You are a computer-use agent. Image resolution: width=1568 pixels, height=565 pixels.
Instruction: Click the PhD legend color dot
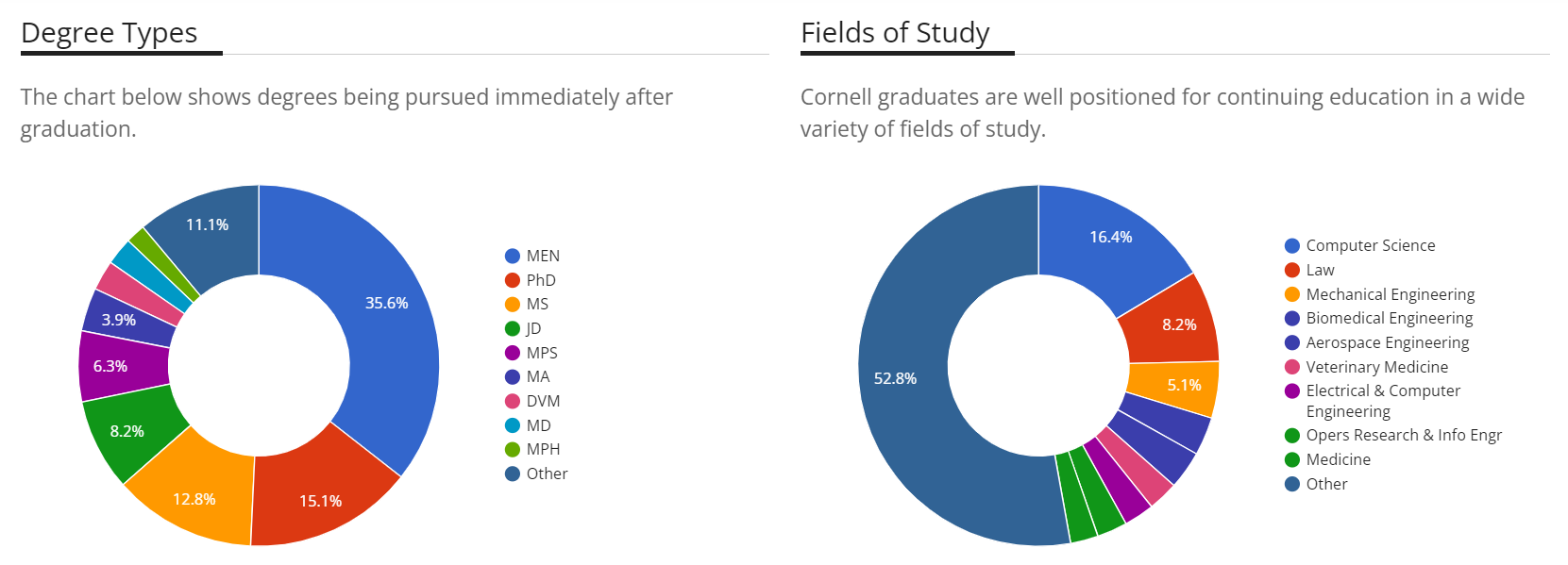[x=513, y=280]
